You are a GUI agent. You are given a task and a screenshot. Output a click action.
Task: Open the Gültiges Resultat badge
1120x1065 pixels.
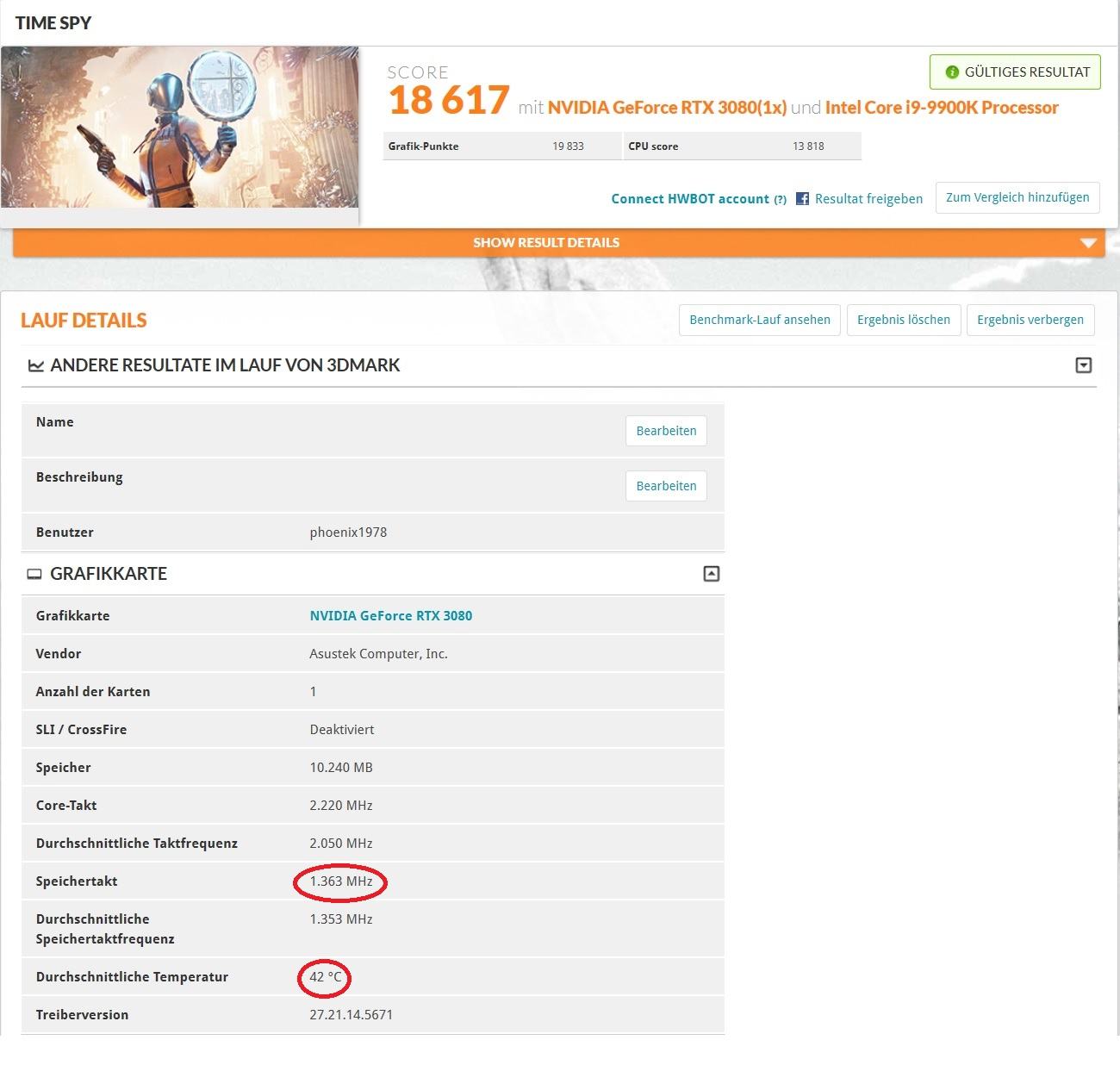pos(1015,72)
